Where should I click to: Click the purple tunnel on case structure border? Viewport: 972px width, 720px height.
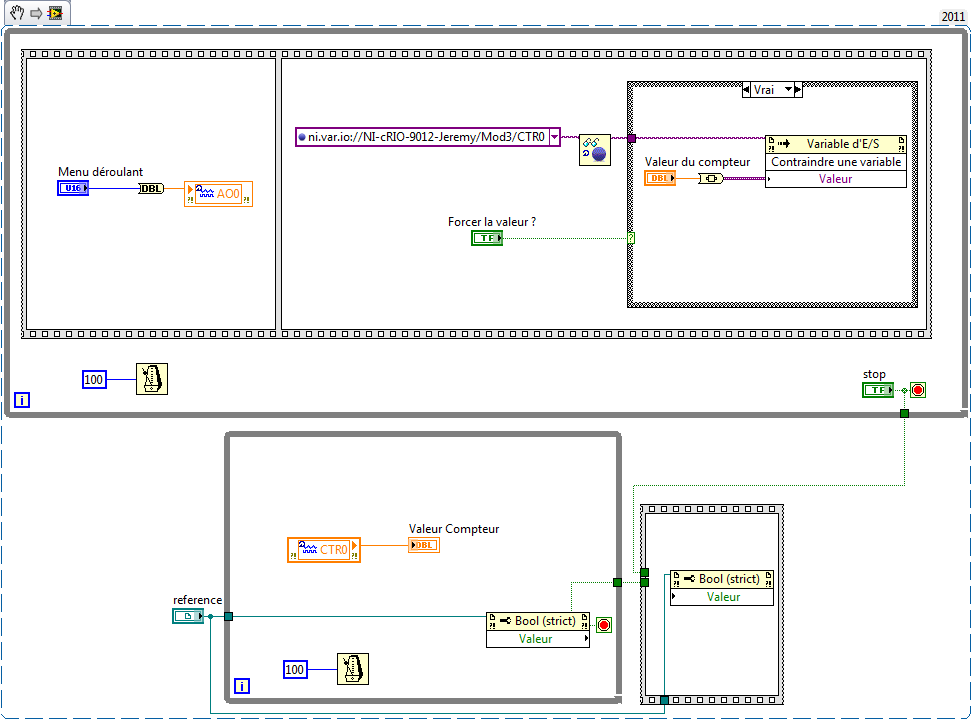click(x=632, y=138)
